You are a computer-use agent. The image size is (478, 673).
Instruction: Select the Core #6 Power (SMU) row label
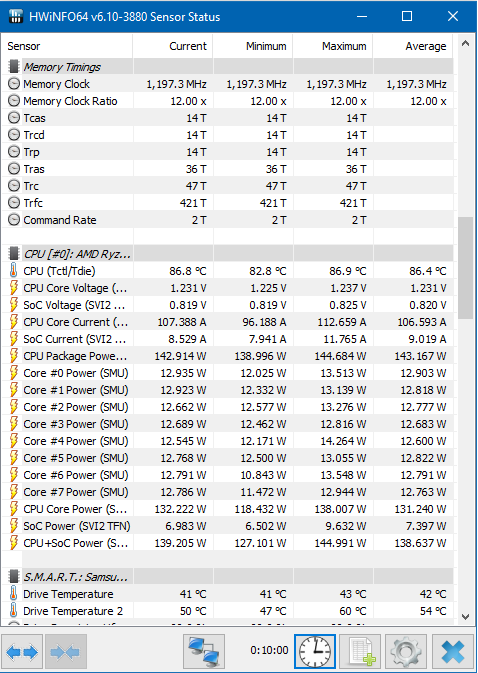pyautogui.click(x=76, y=475)
